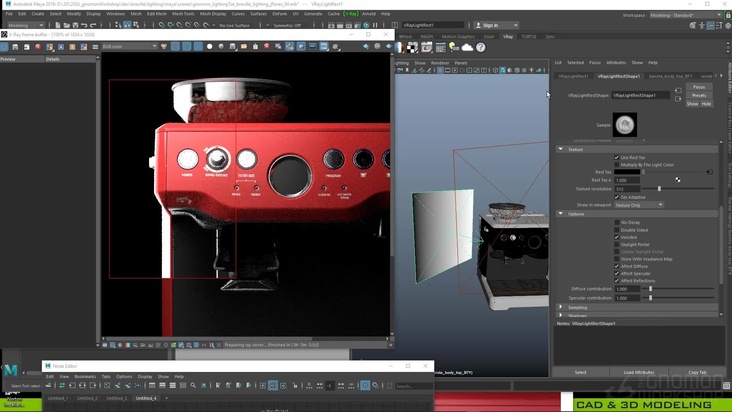Click the Presets button

click(x=699, y=95)
